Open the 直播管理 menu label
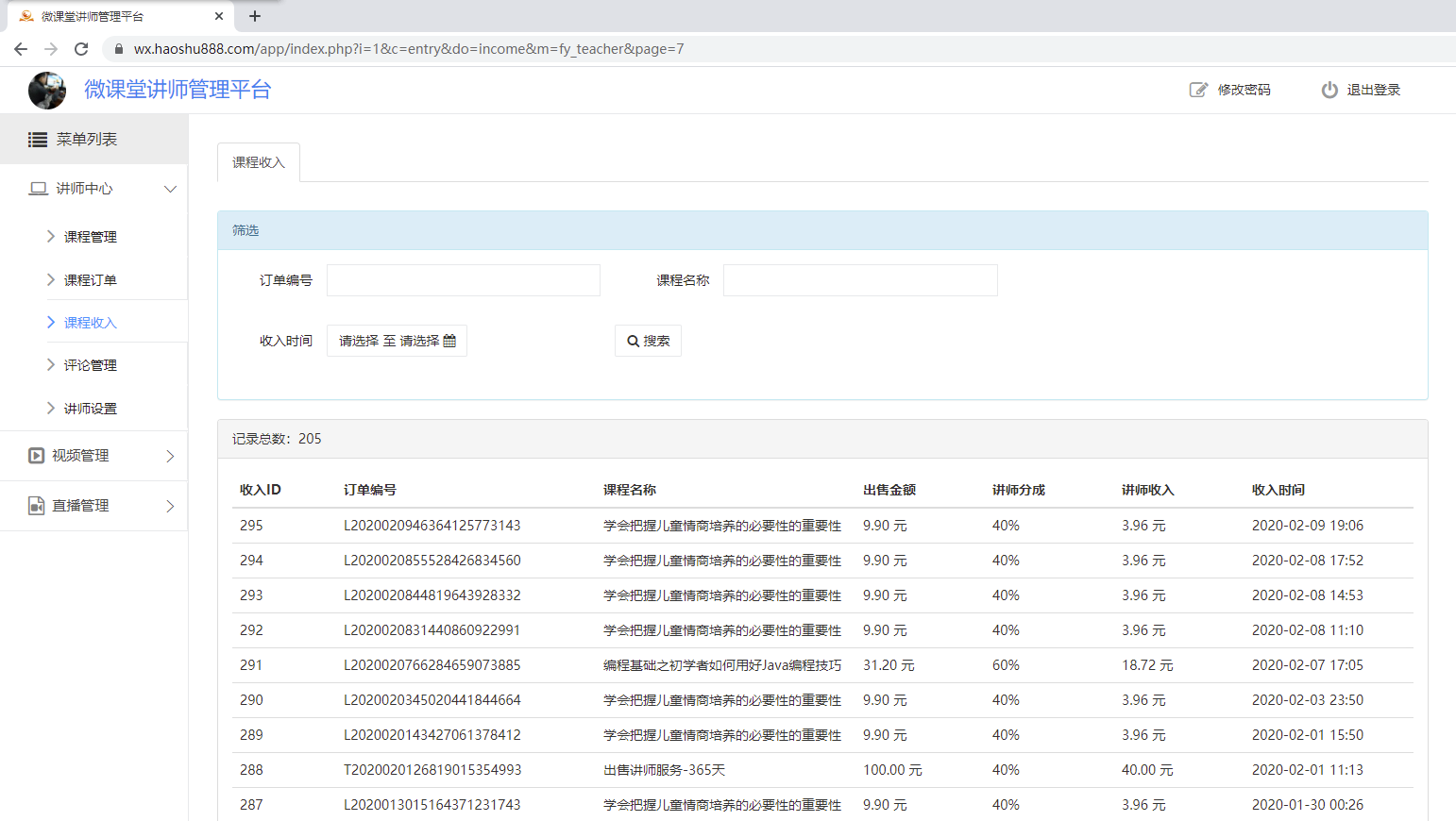1456x821 pixels. click(x=80, y=506)
